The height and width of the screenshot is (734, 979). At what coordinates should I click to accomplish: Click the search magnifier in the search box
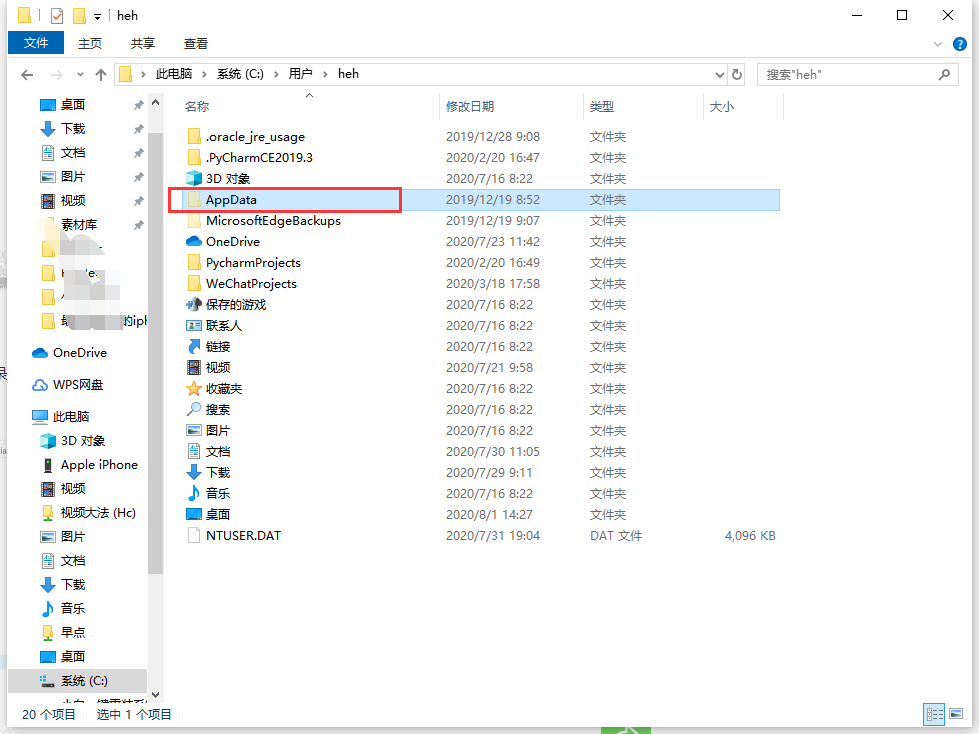[x=944, y=73]
